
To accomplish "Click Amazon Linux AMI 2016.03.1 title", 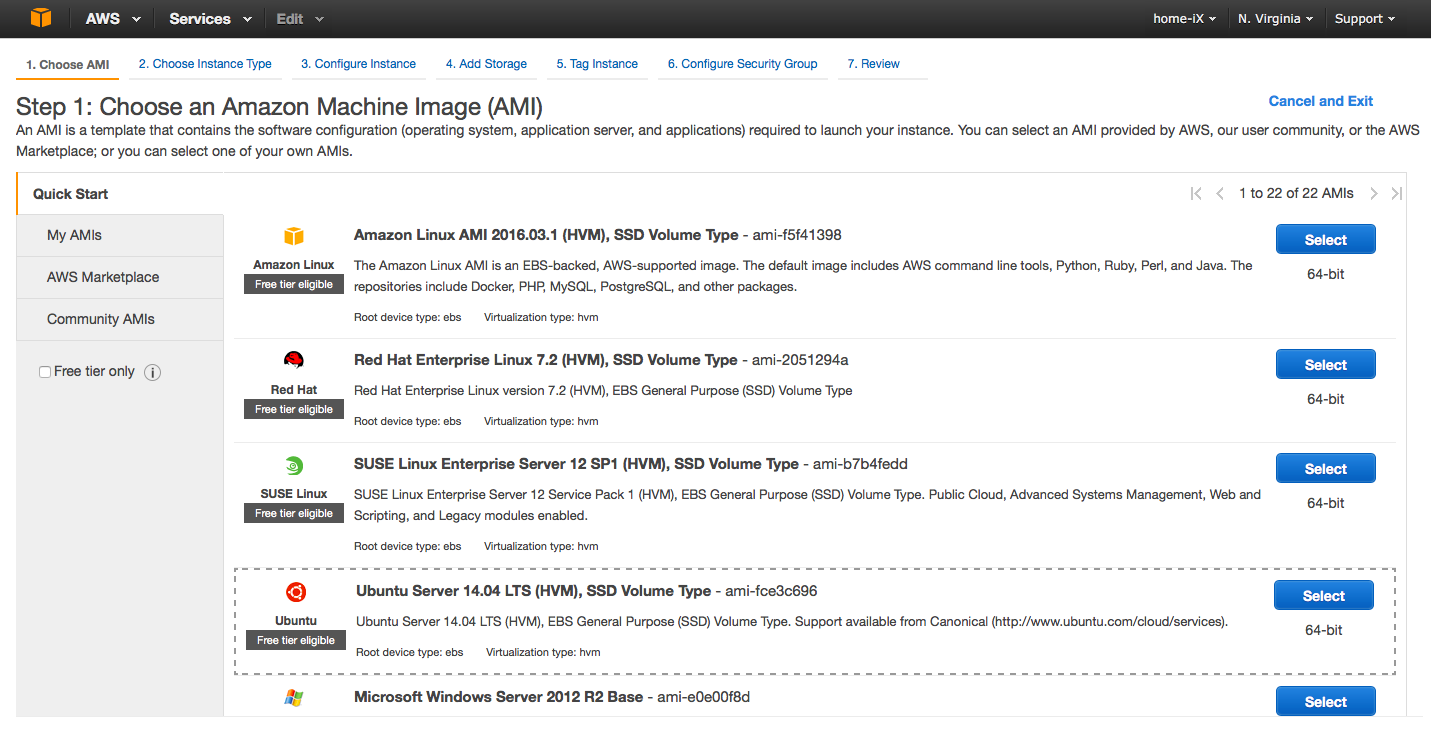I will pyautogui.click(x=546, y=235).
